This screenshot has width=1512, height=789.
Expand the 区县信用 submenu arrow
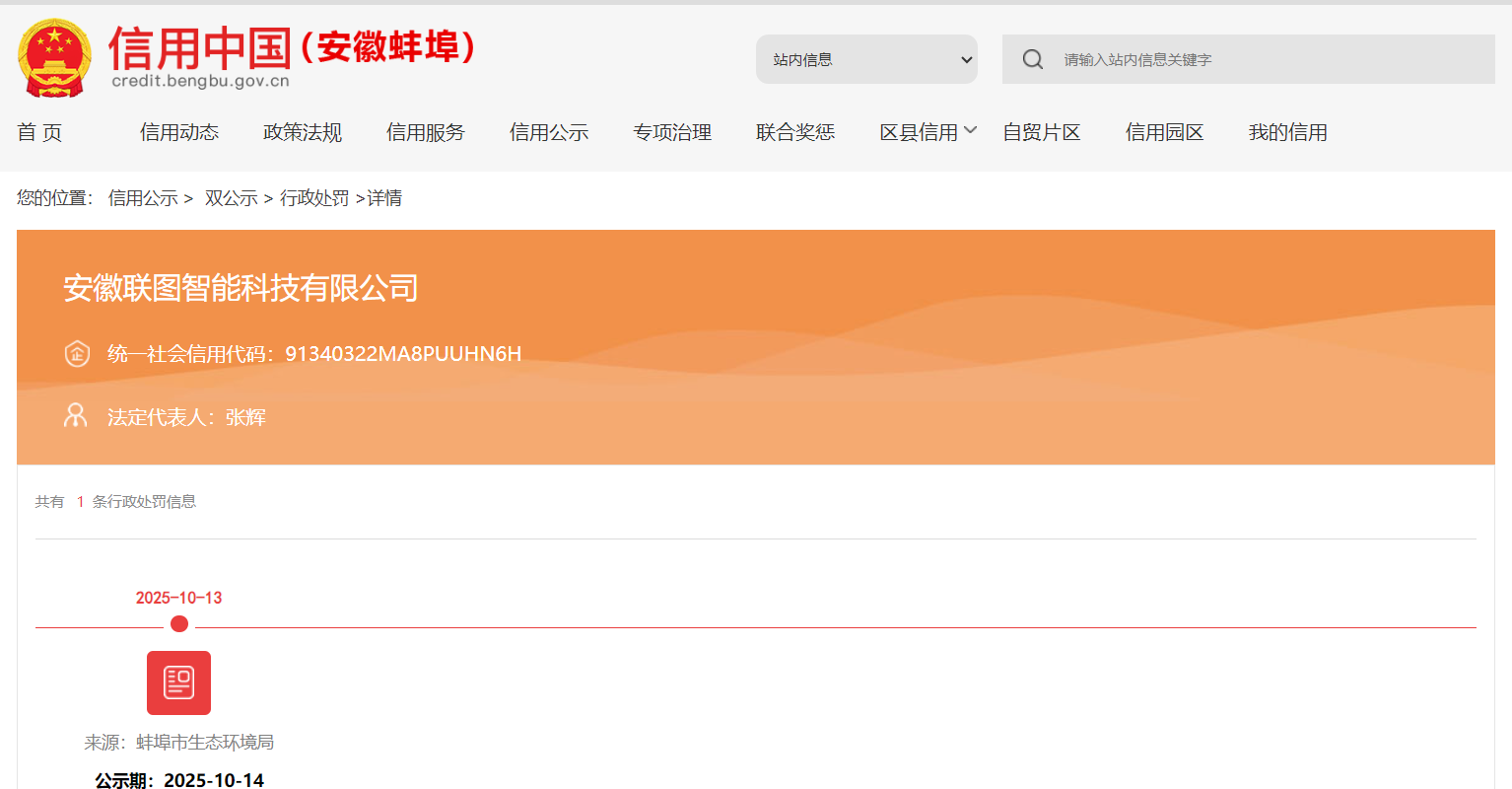pos(970,130)
